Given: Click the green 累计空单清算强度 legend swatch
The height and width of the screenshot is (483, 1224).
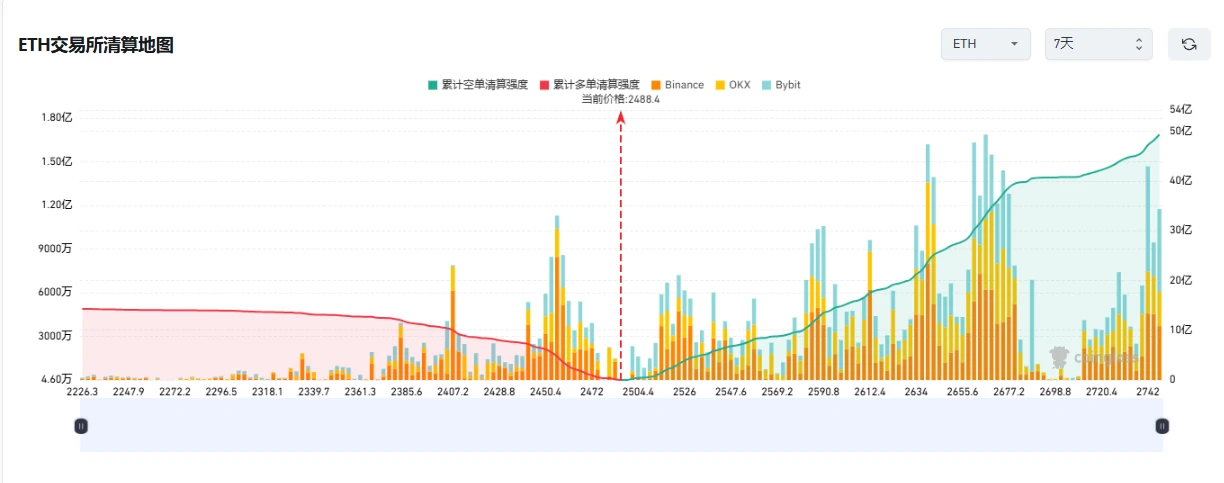Looking at the screenshot, I should [x=432, y=85].
